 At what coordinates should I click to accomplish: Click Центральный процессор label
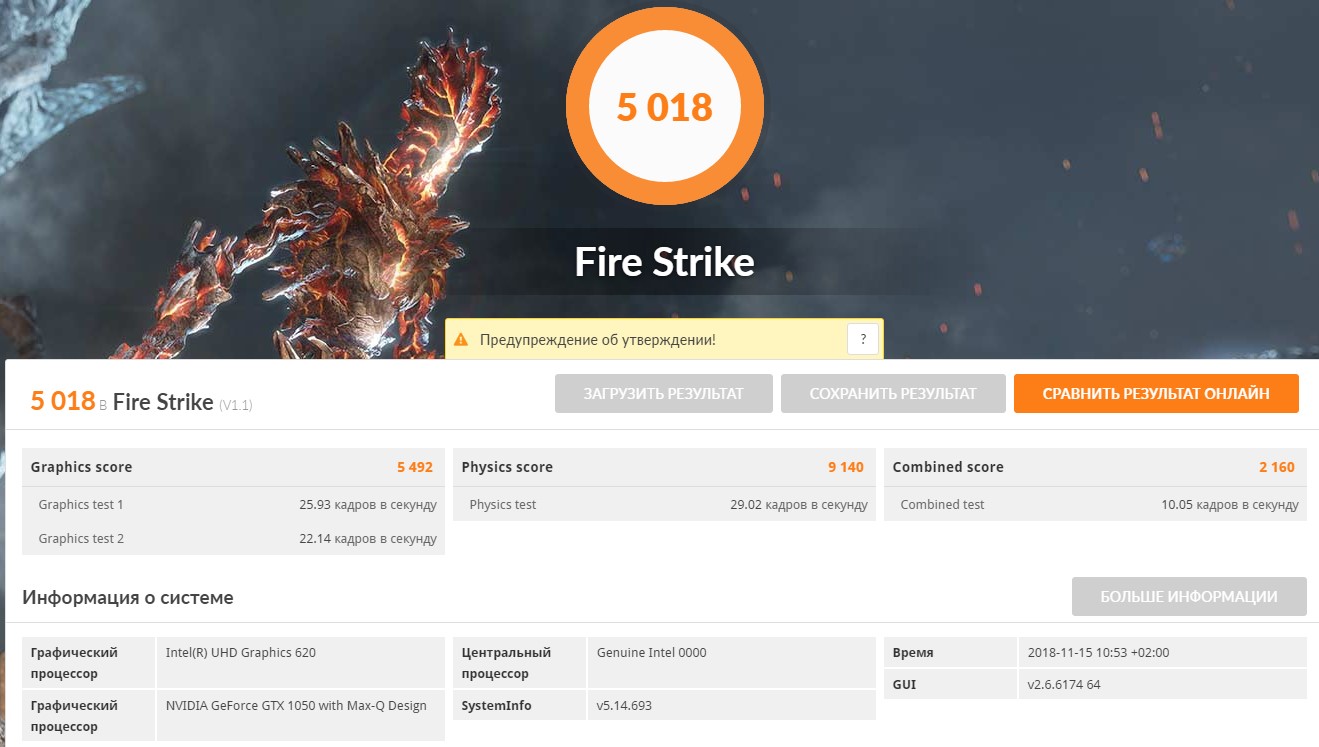coord(506,663)
